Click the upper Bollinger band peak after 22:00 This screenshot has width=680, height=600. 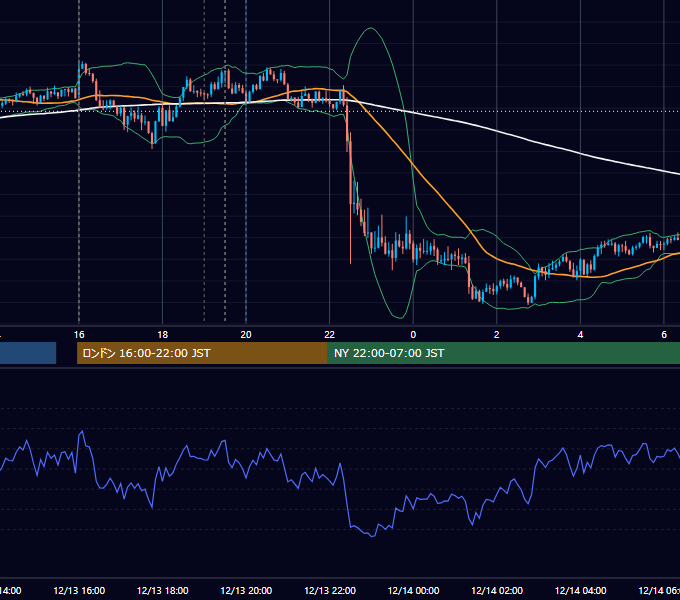click(x=371, y=28)
